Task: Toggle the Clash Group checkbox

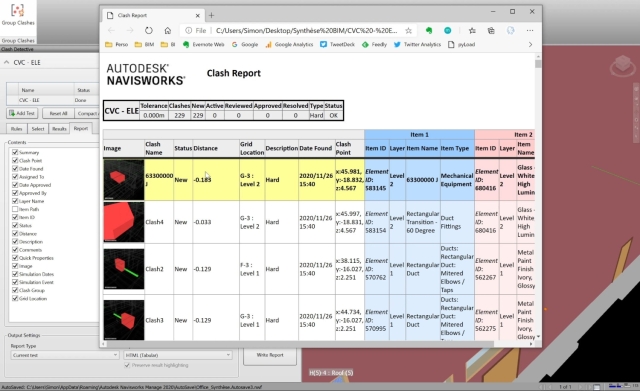Action: tap(15, 290)
